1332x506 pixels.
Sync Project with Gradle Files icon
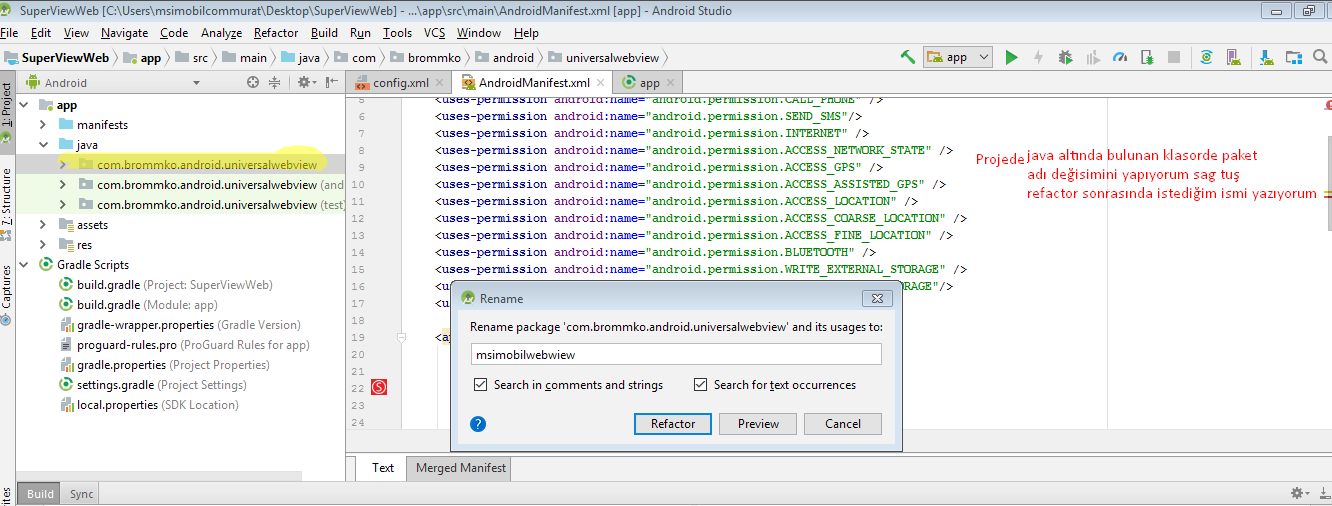[1207, 58]
